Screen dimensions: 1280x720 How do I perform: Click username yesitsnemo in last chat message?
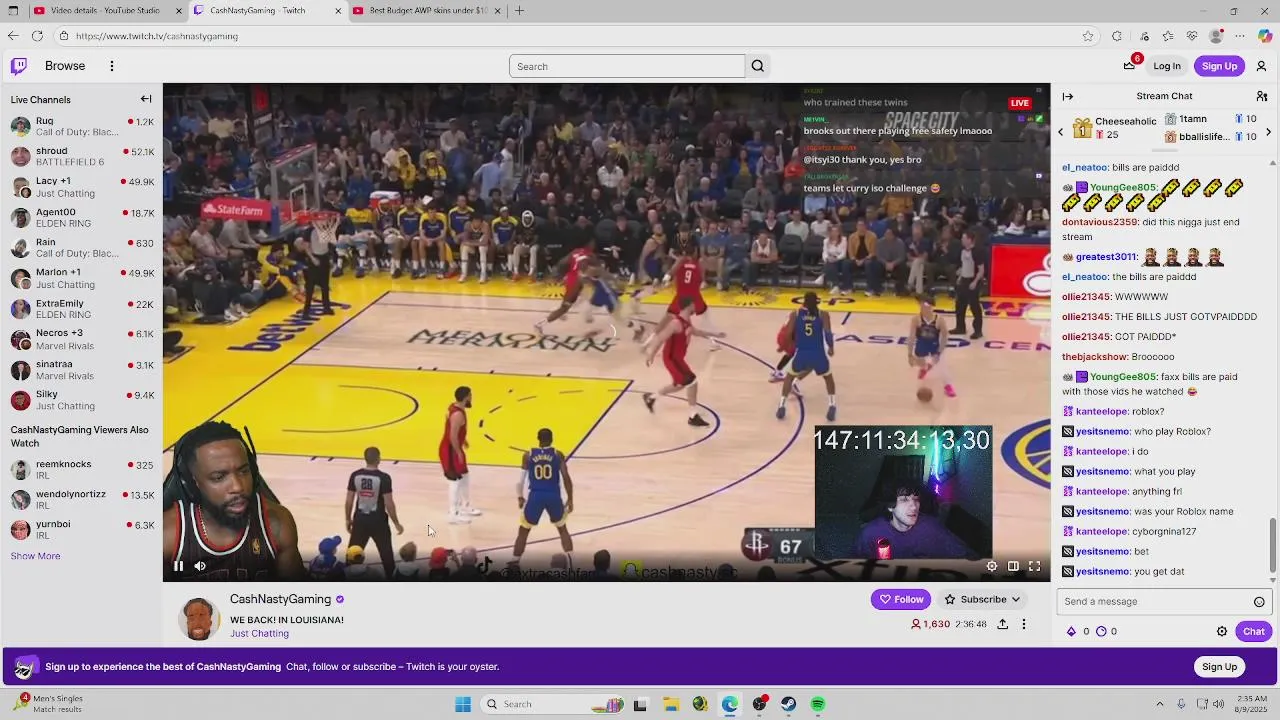tap(1103, 572)
